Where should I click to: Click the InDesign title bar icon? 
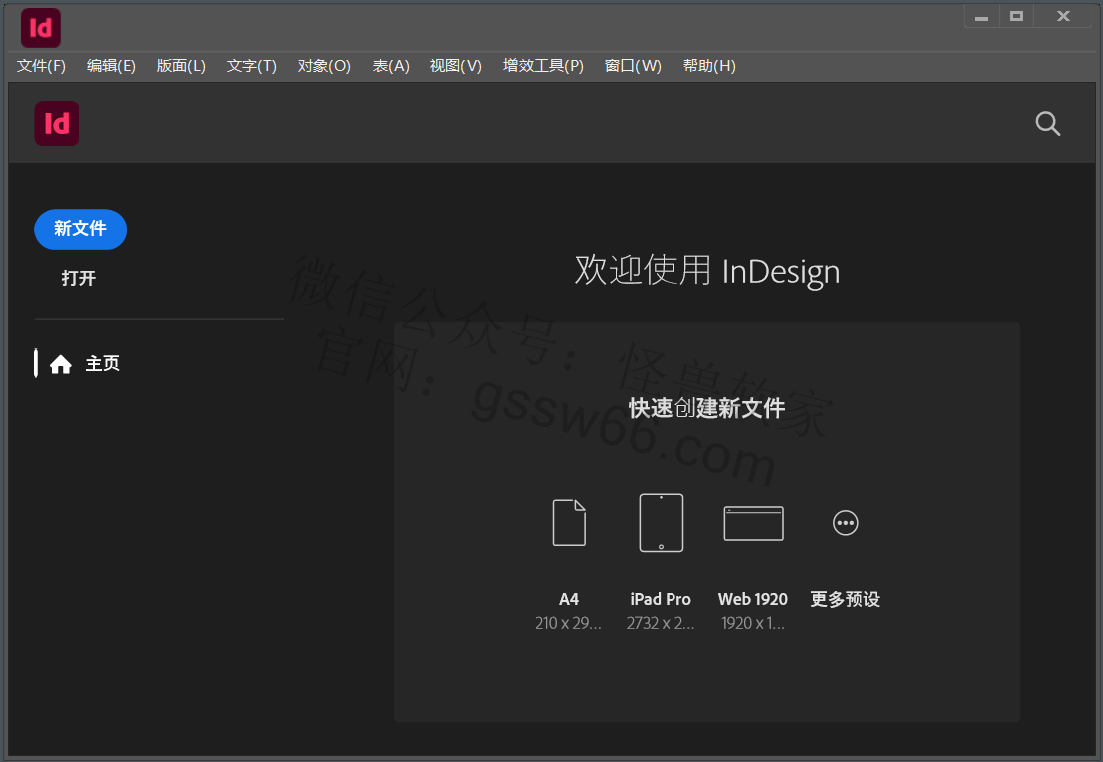coord(41,28)
